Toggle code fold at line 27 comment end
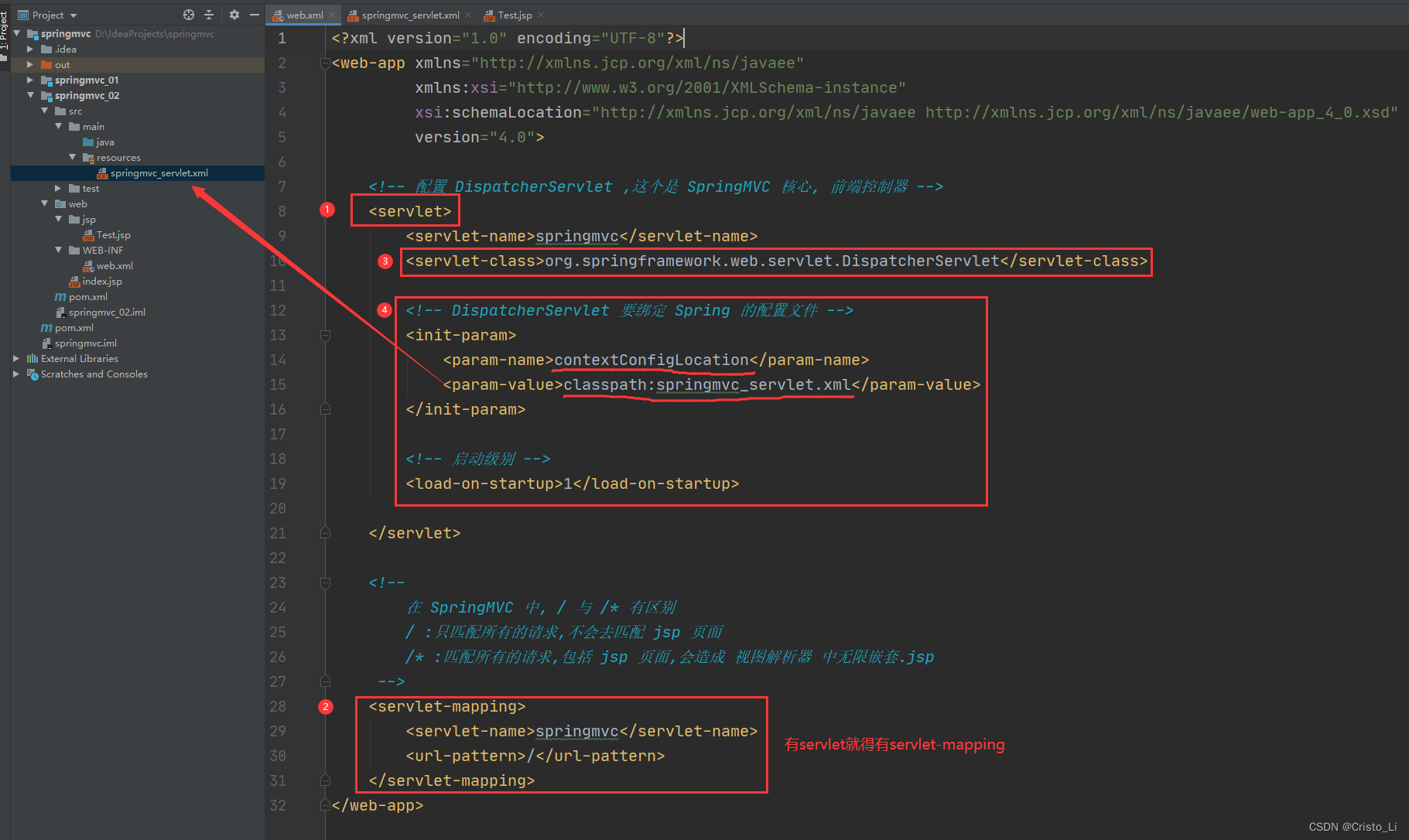Screen dimensions: 1409x840 point(325,681)
